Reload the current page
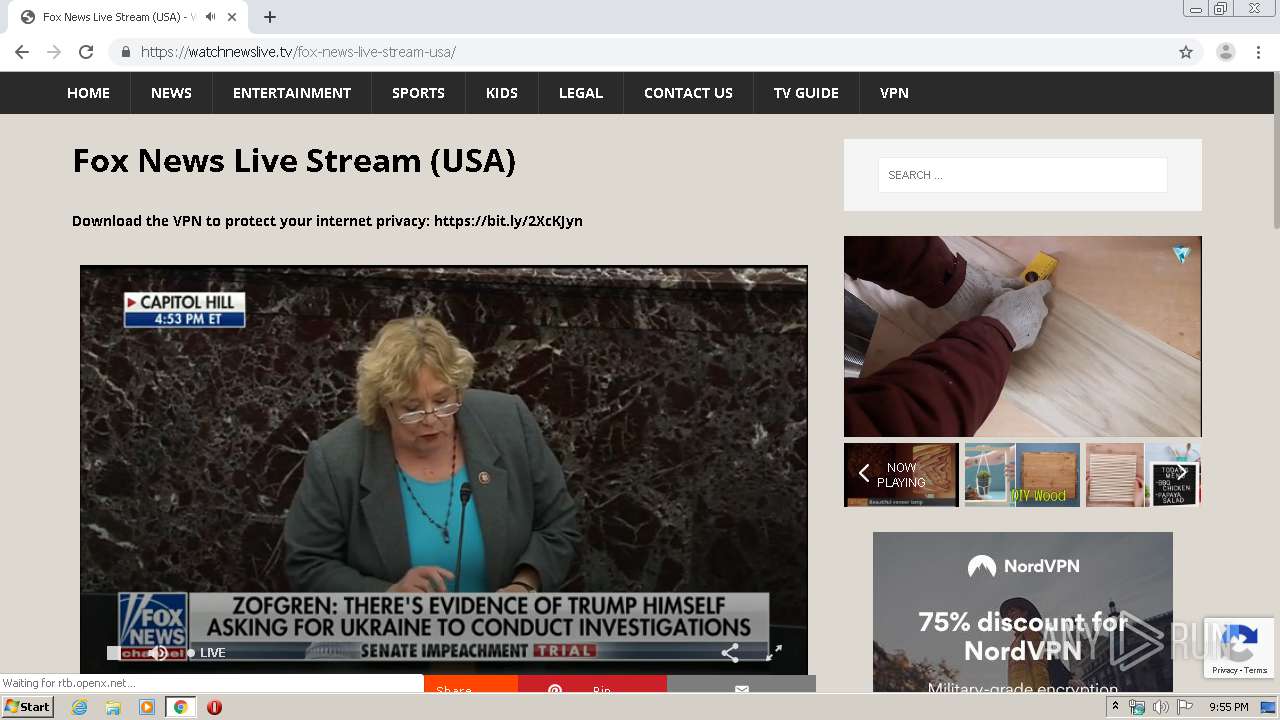Screen dimensions: 1280x720 tap(86, 52)
